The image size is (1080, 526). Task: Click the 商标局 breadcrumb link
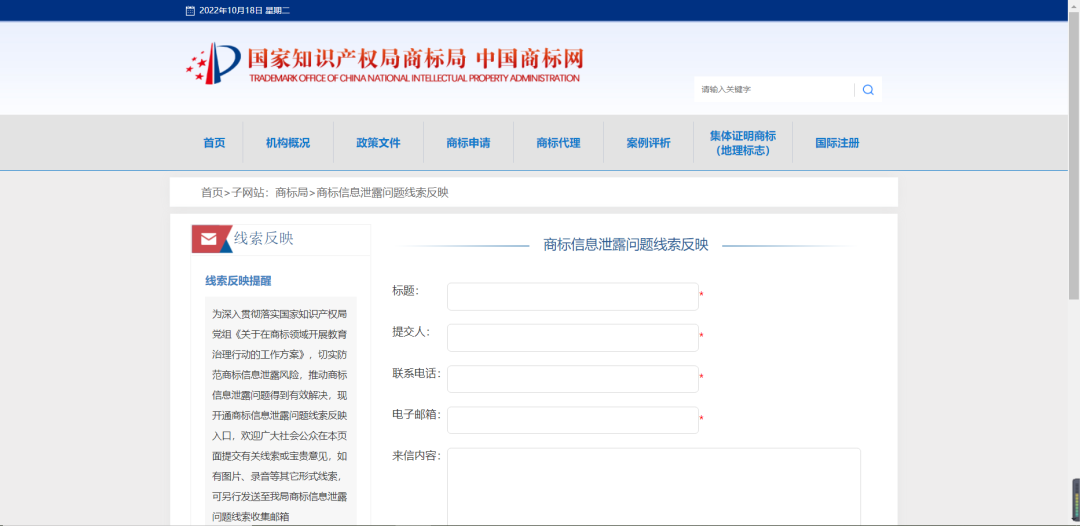[291, 193]
